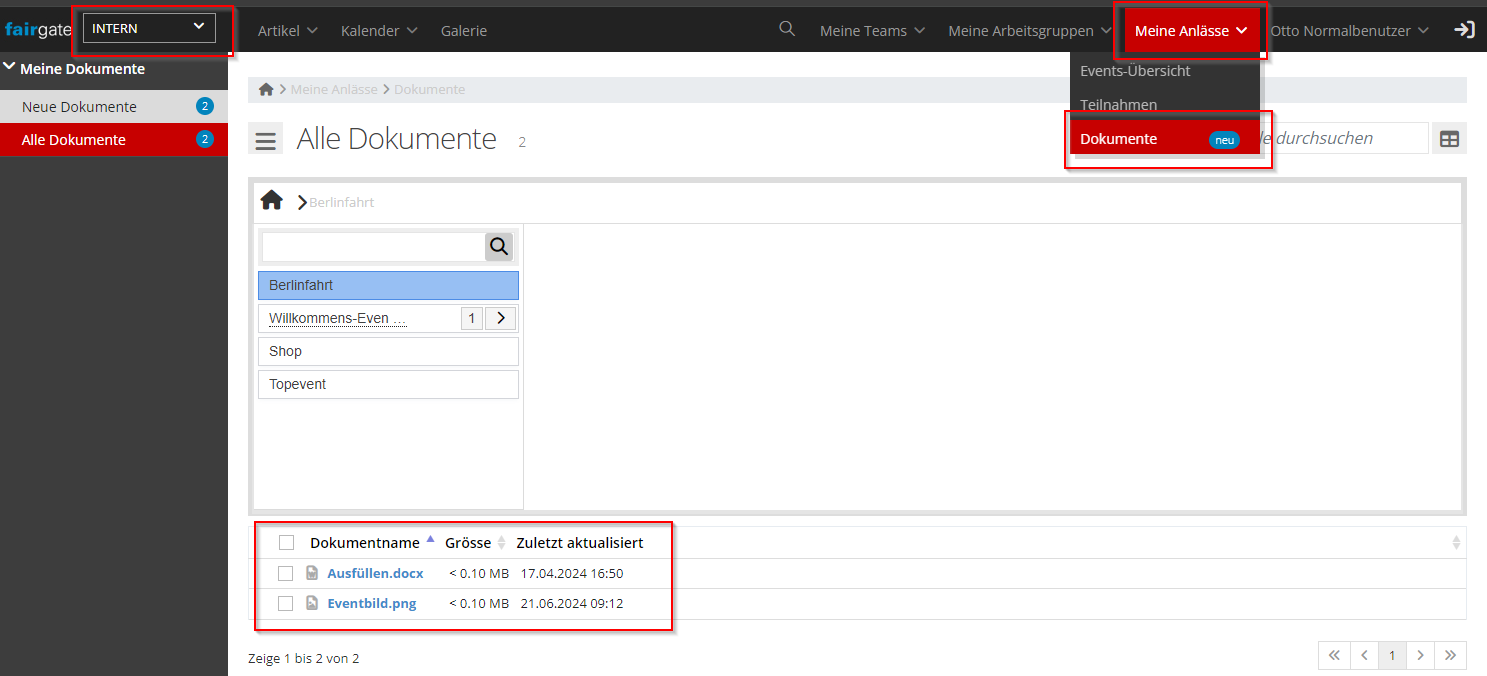Image resolution: width=1487 pixels, height=676 pixels.
Task: Select the Eventbild.png checkbox
Action: 286,604
